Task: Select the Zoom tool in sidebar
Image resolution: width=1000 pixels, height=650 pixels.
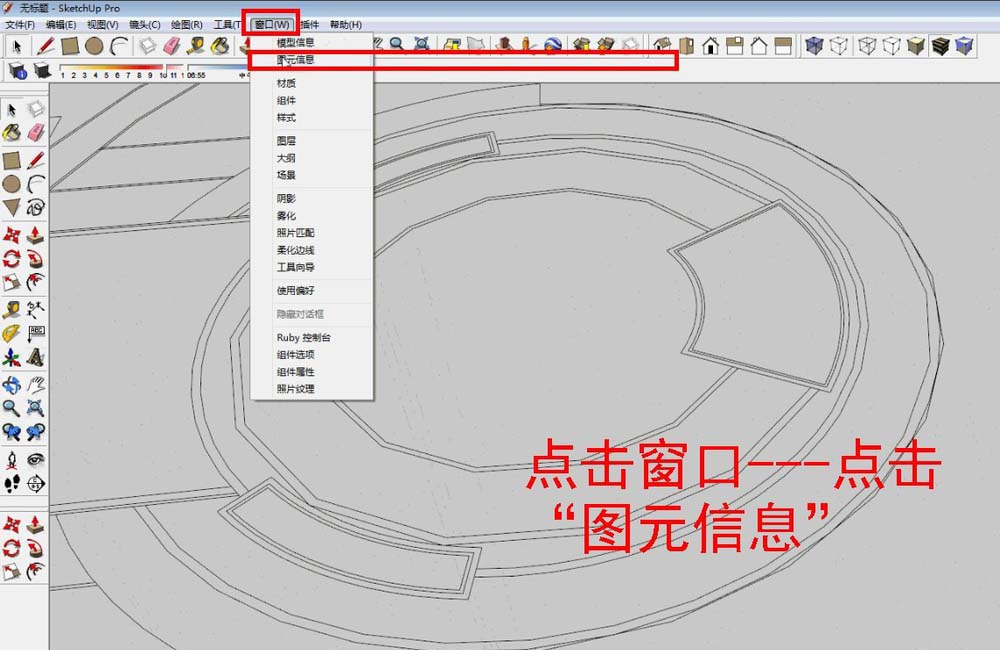Action: click(11, 407)
